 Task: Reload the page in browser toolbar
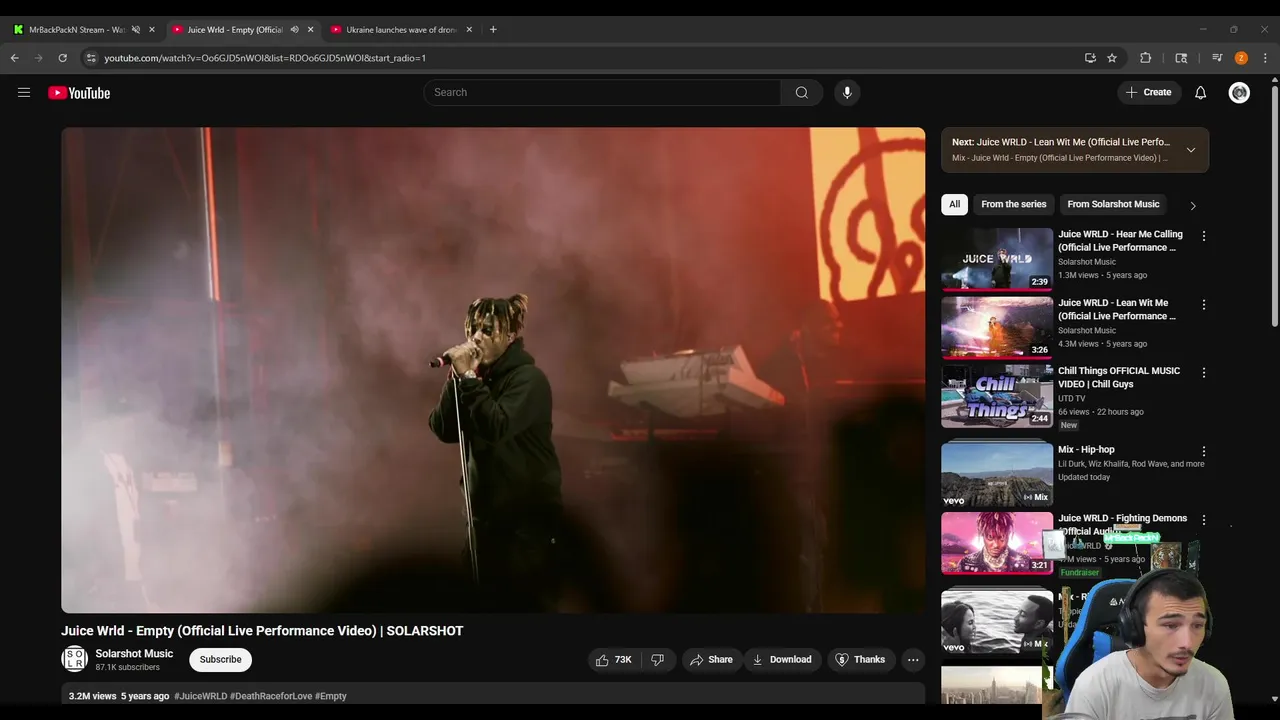click(x=62, y=58)
